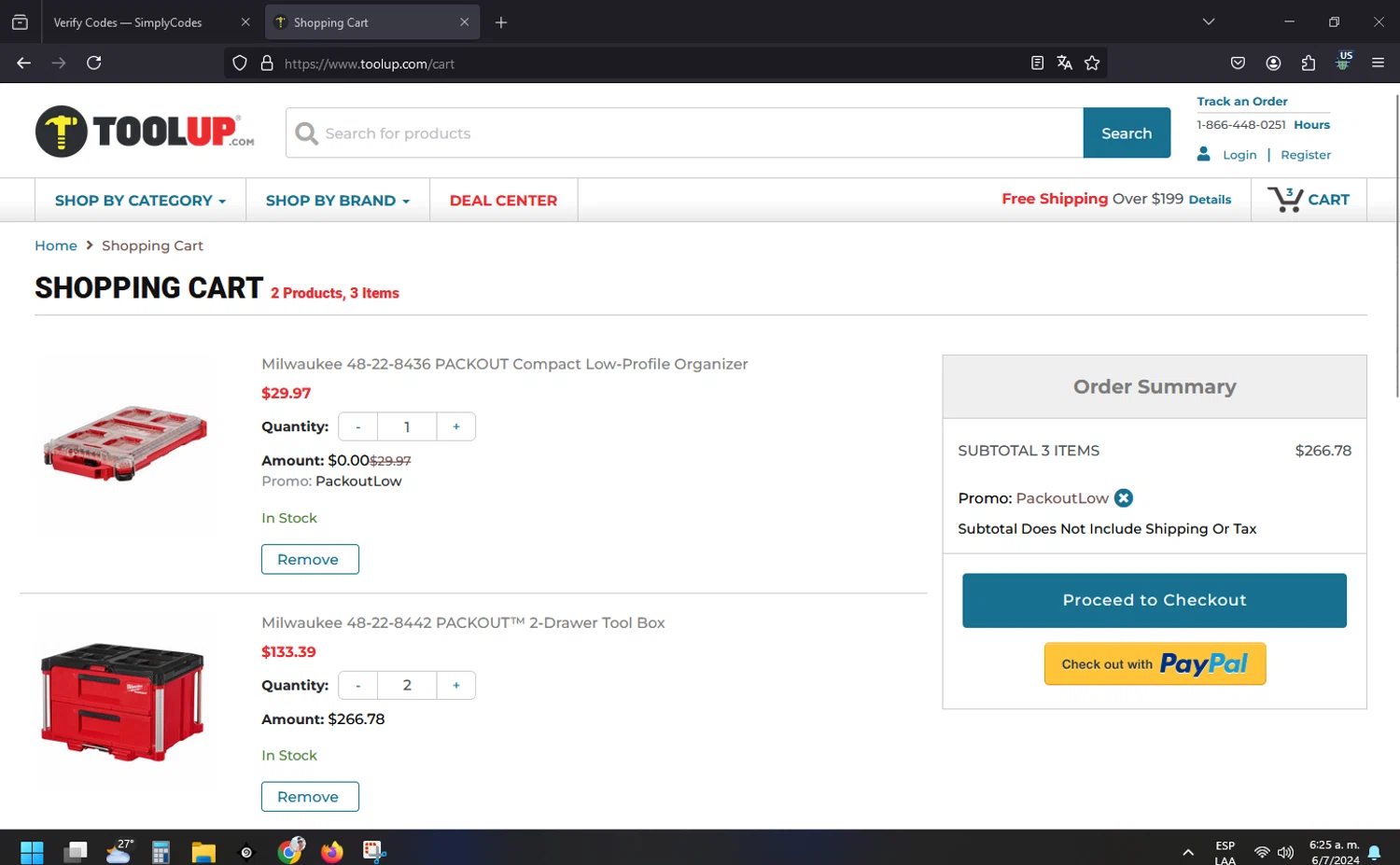
Task: Click the site padlock icon
Action: [x=267, y=63]
